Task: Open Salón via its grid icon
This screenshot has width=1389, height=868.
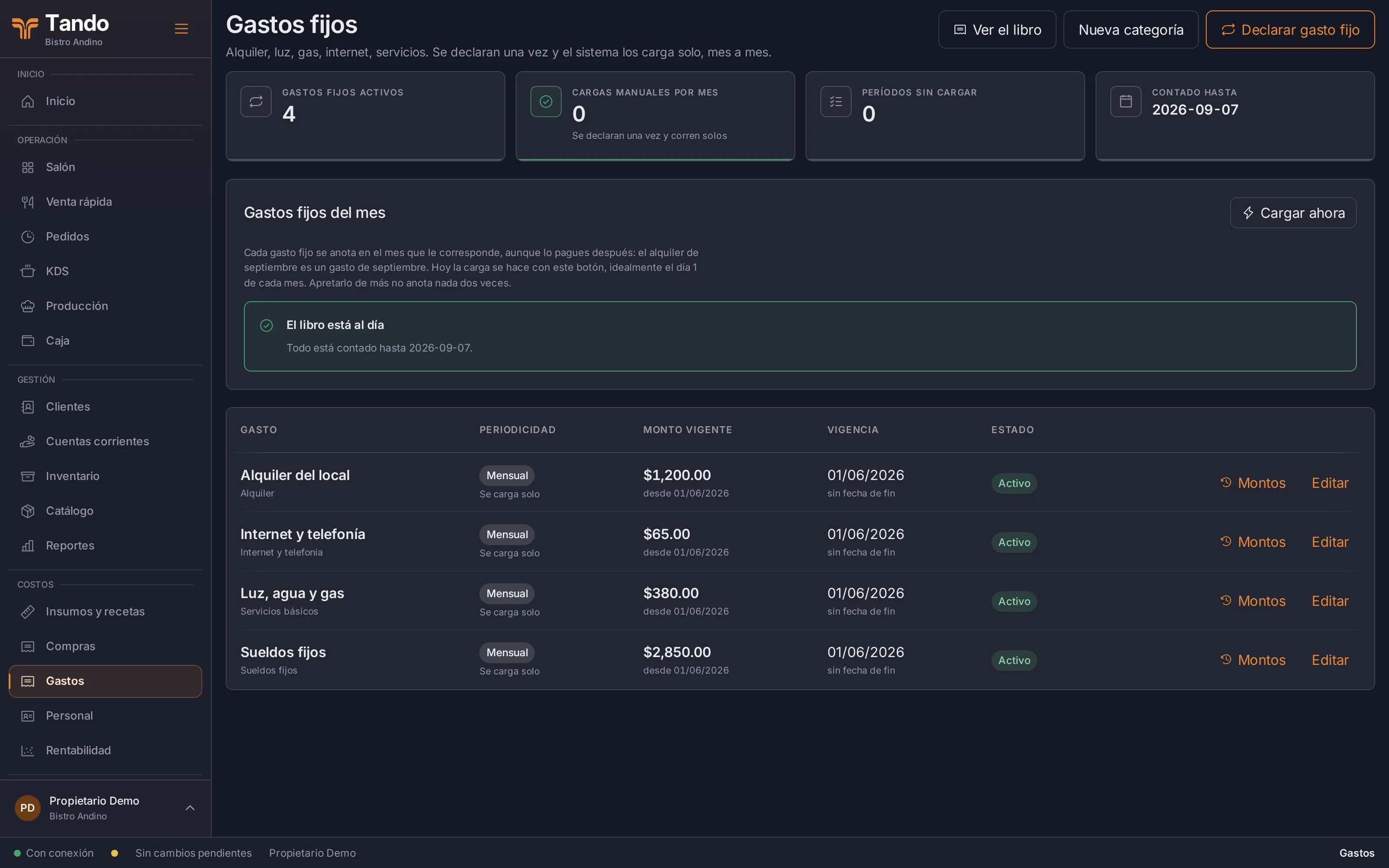Action: (27, 167)
